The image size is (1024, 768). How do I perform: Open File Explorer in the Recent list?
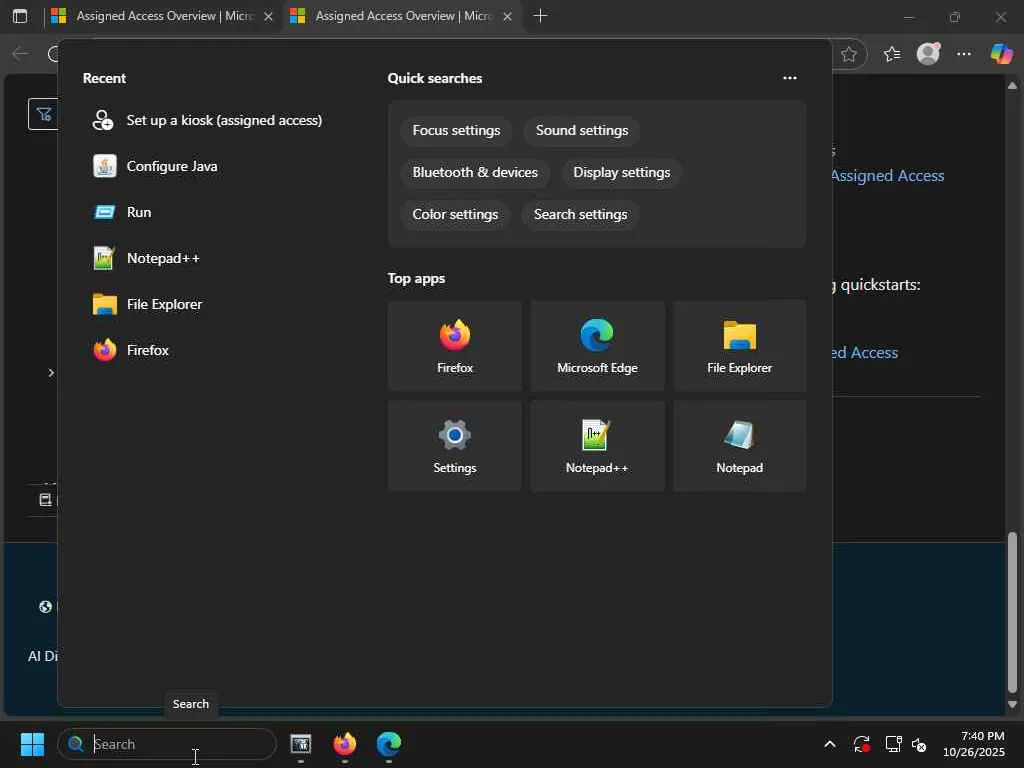pyautogui.click(x=148, y=304)
